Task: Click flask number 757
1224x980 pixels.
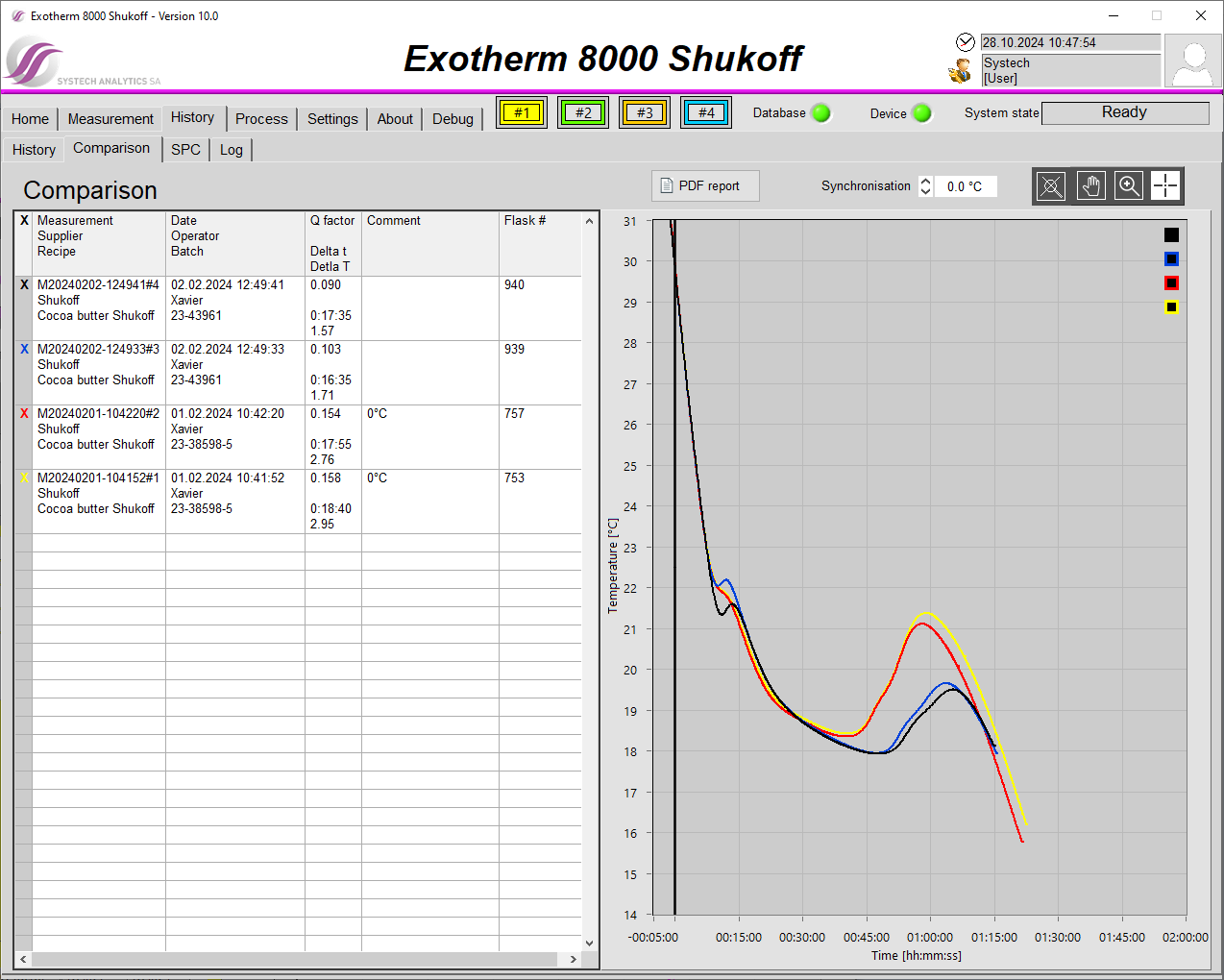Action: (515, 414)
